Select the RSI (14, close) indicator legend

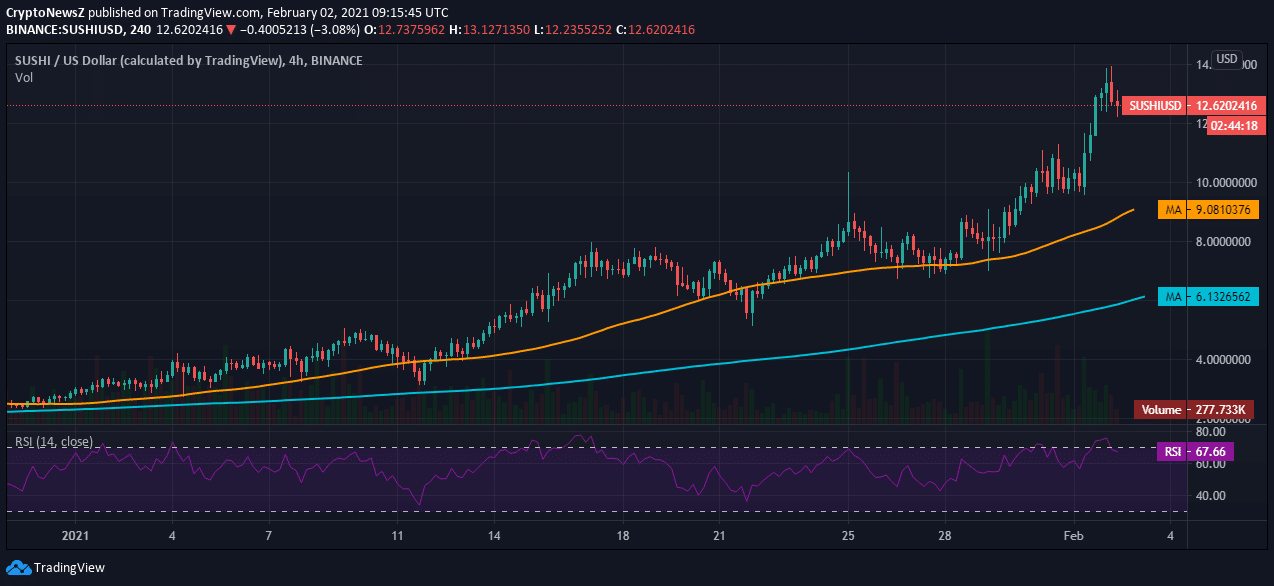[x=54, y=442]
